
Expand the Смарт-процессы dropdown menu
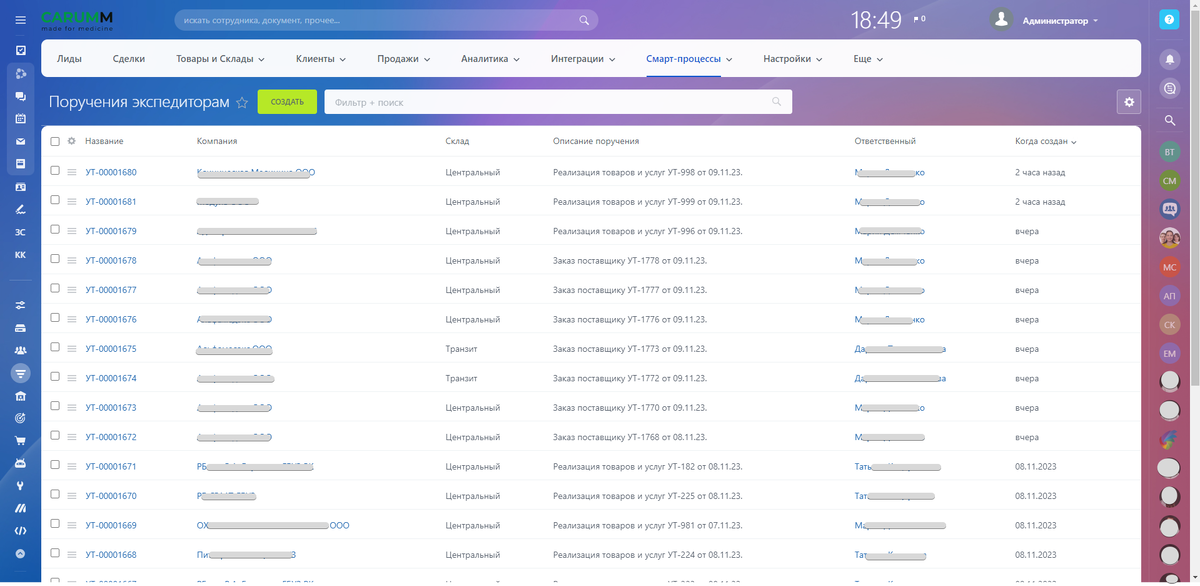click(x=690, y=59)
